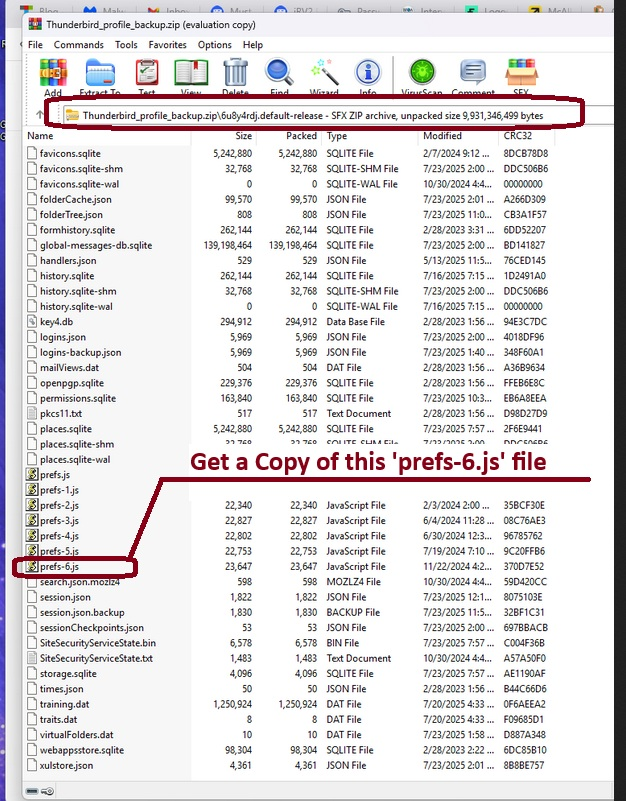Image resolution: width=626 pixels, height=801 pixels.
Task: Open the Wizard wand icon
Action: 325,73
